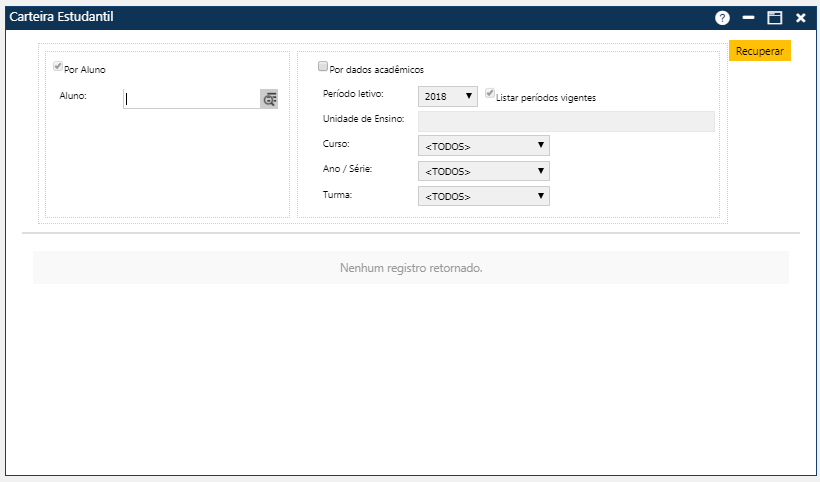Expand the Curso dropdown

click(484, 146)
